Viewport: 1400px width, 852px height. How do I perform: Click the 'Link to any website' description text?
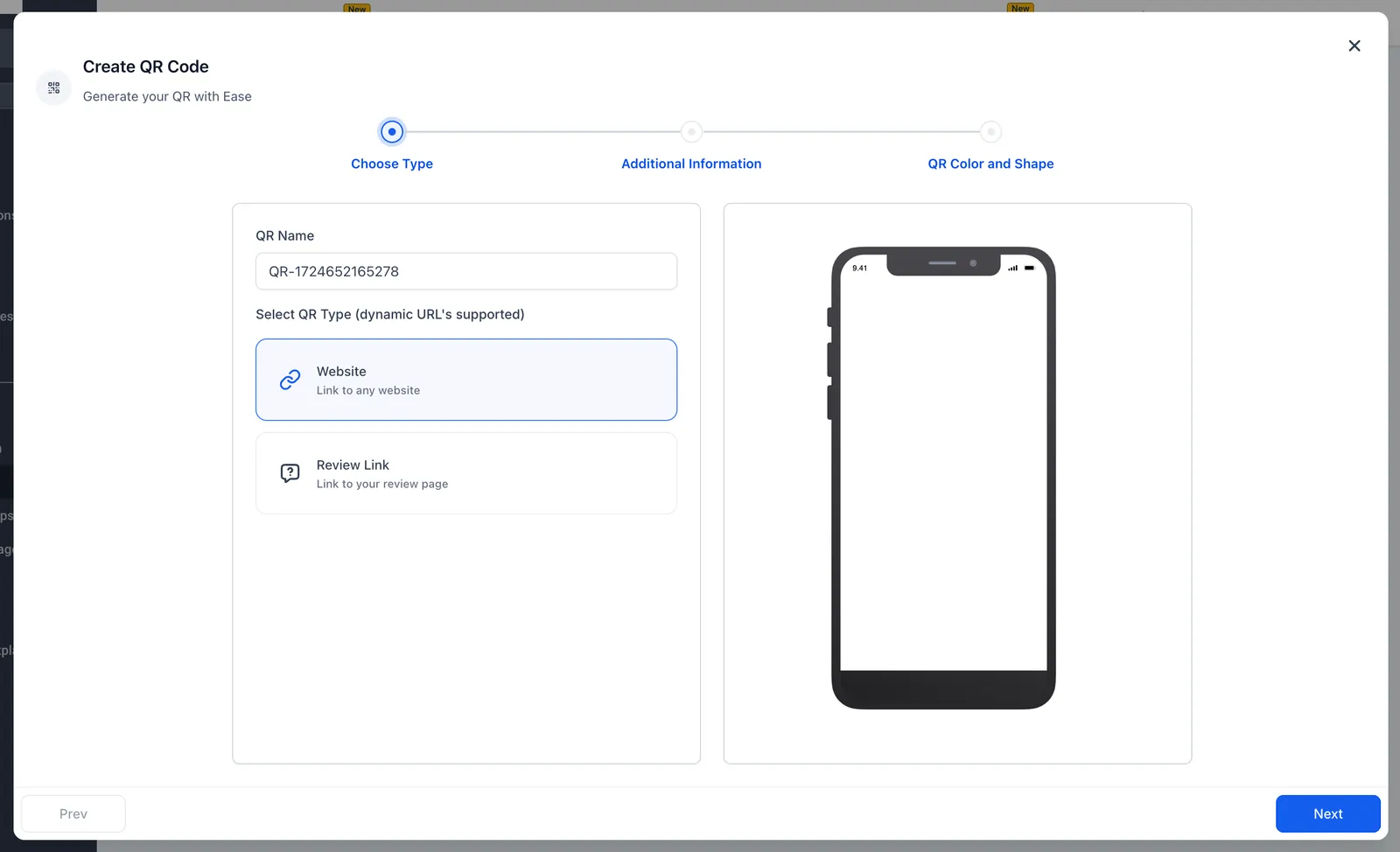point(368,390)
